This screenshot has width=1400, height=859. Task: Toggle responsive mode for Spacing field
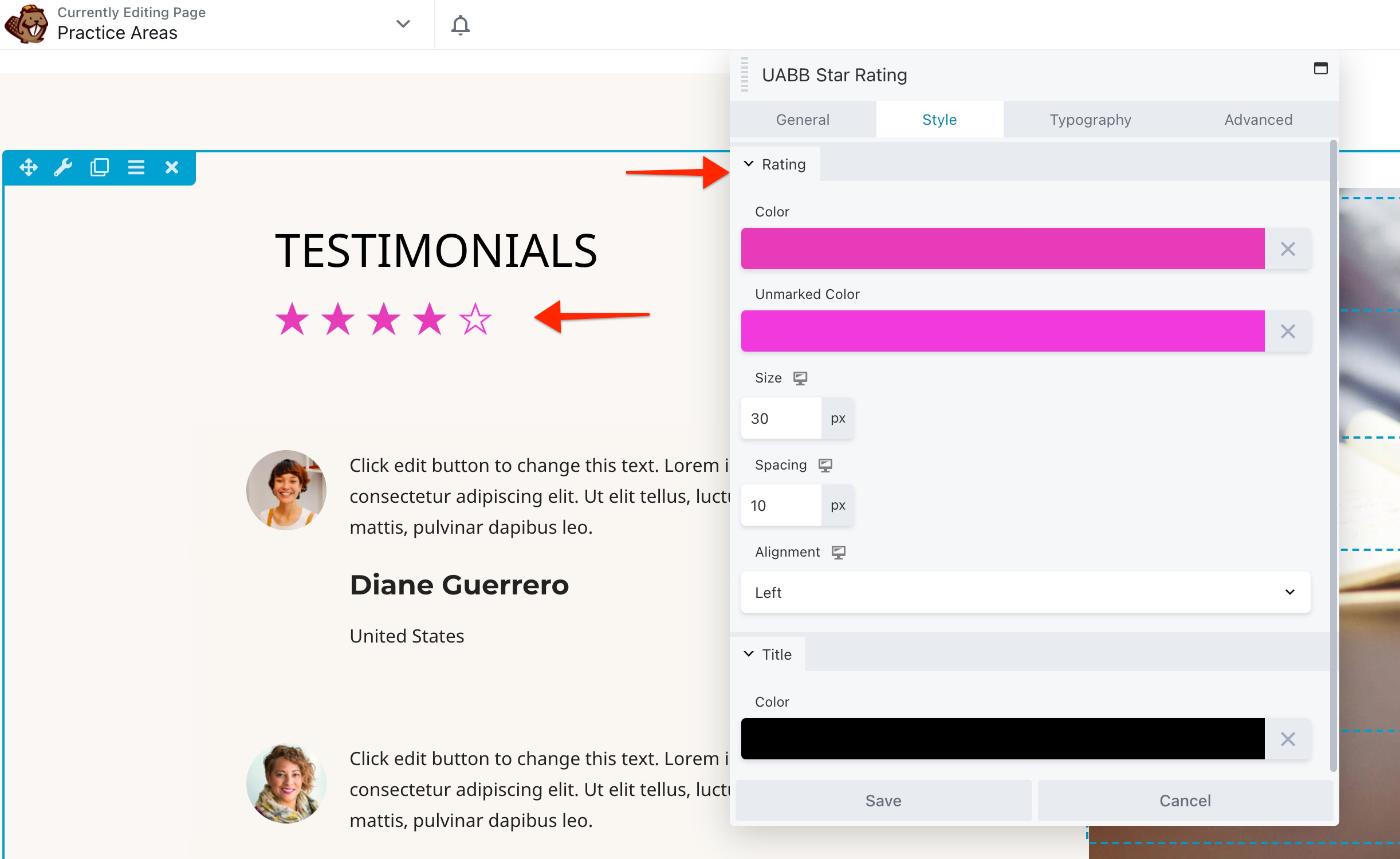pyautogui.click(x=825, y=465)
